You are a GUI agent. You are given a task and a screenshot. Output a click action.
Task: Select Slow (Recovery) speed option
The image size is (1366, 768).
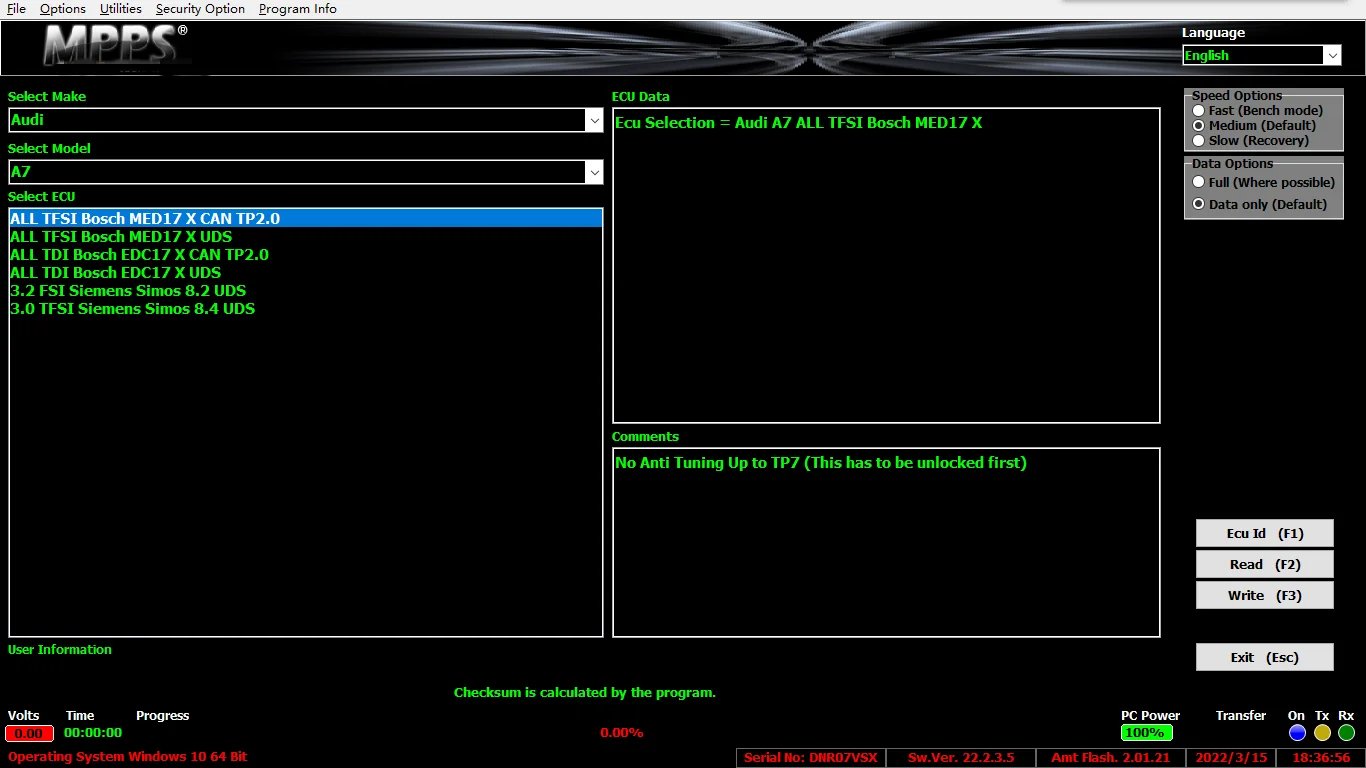click(x=1198, y=140)
